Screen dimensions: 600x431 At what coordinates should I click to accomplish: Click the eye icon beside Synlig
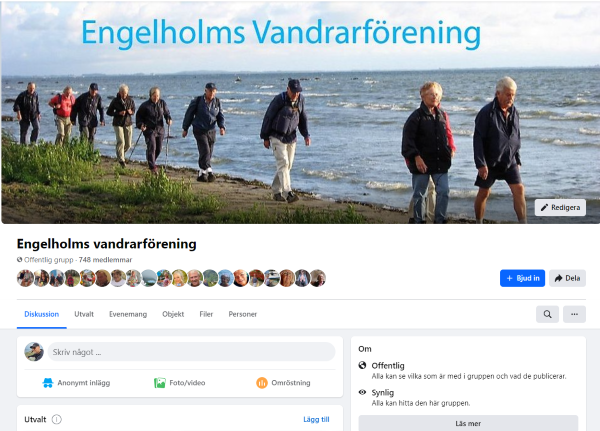[x=362, y=392]
